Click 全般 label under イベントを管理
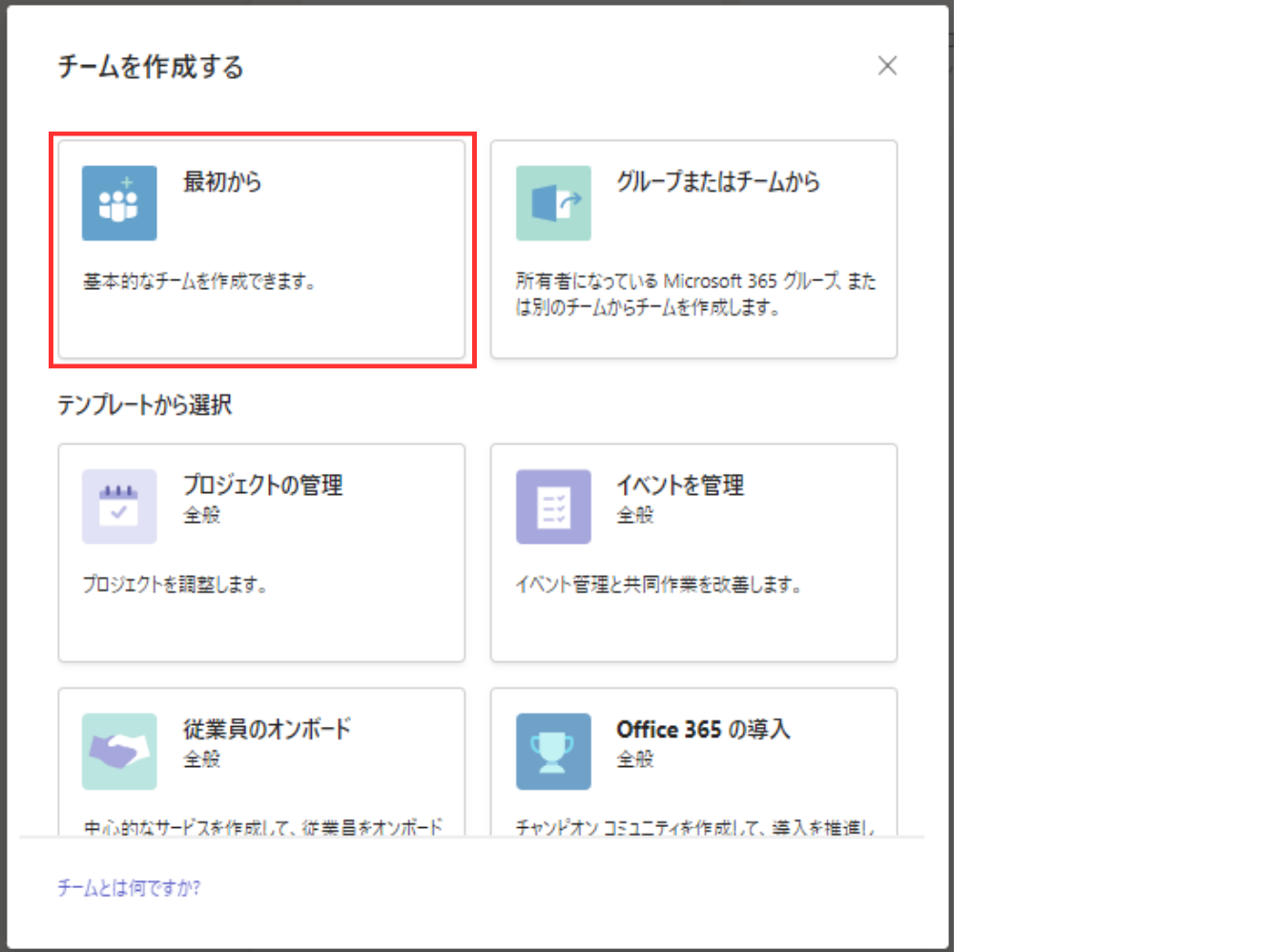Screen dimensions: 1282x952 [635, 515]
